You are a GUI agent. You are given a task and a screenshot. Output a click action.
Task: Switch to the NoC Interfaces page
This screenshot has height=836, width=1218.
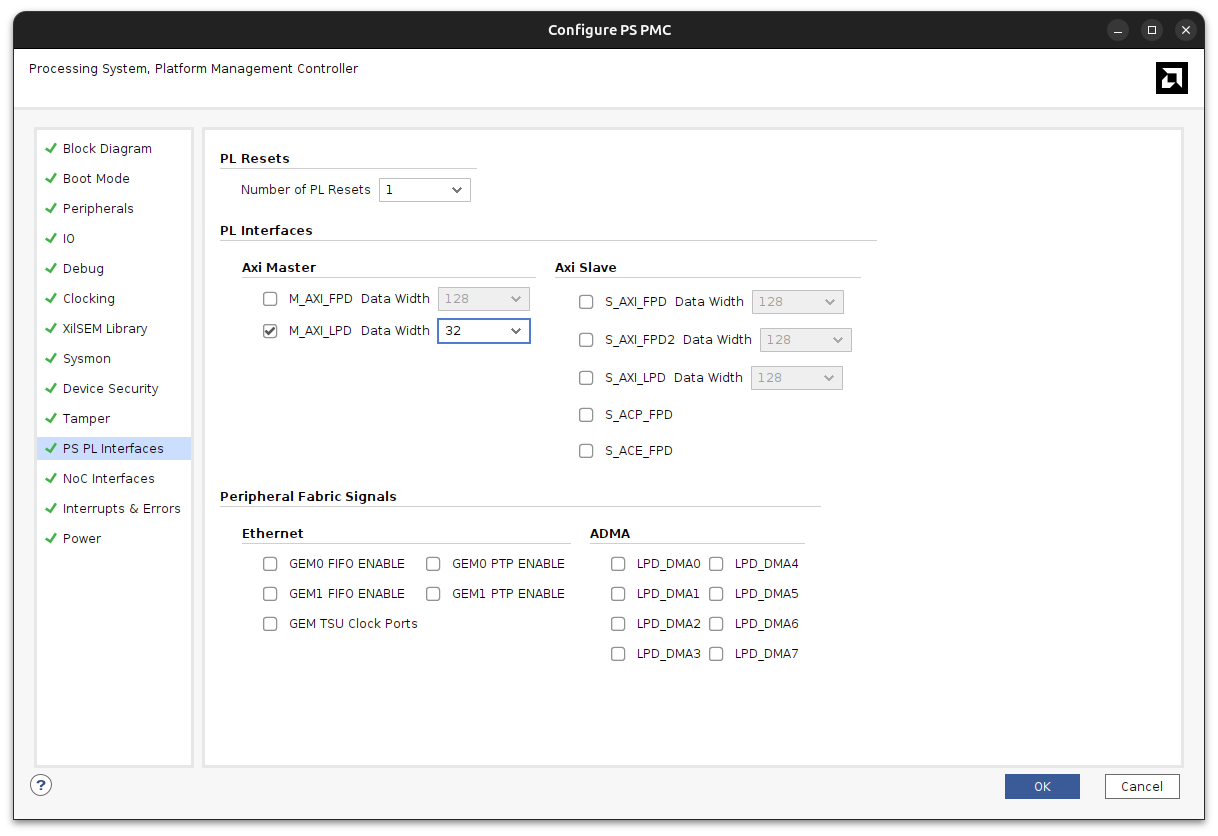coord(108,478)
